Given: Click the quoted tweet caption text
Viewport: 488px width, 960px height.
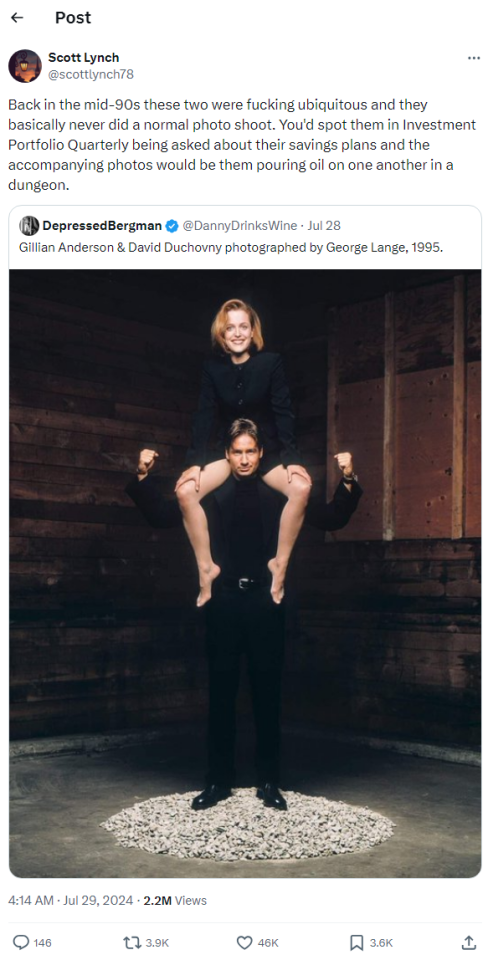Looking at the screenshot, I should coord(231,248).
